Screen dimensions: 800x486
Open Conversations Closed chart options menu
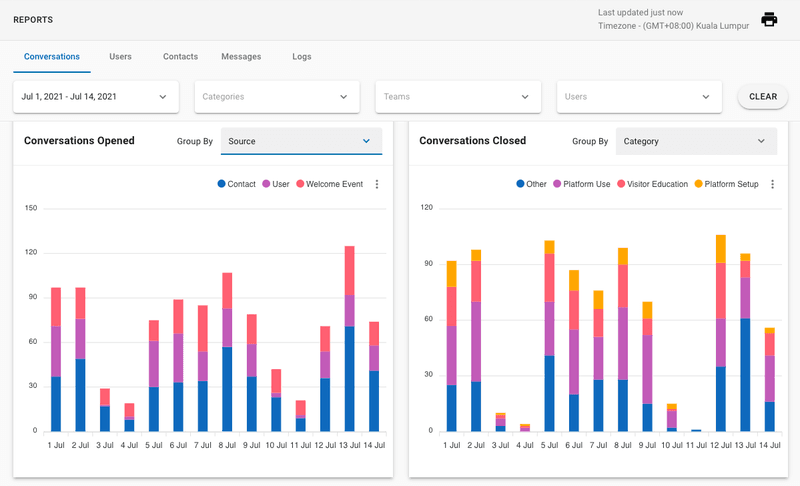coord(773,184)
